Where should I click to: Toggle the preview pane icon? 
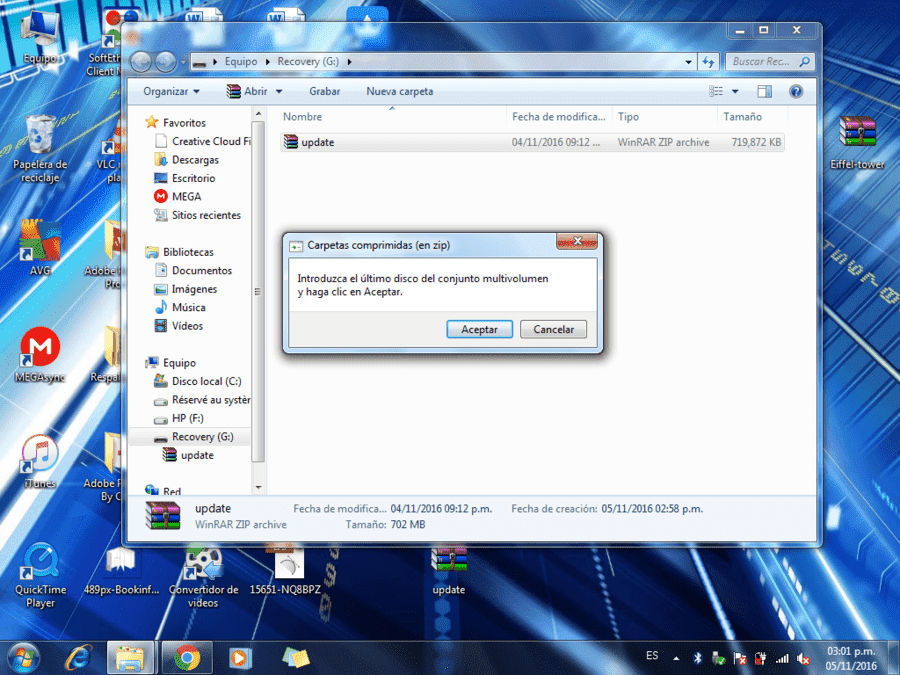765,91
